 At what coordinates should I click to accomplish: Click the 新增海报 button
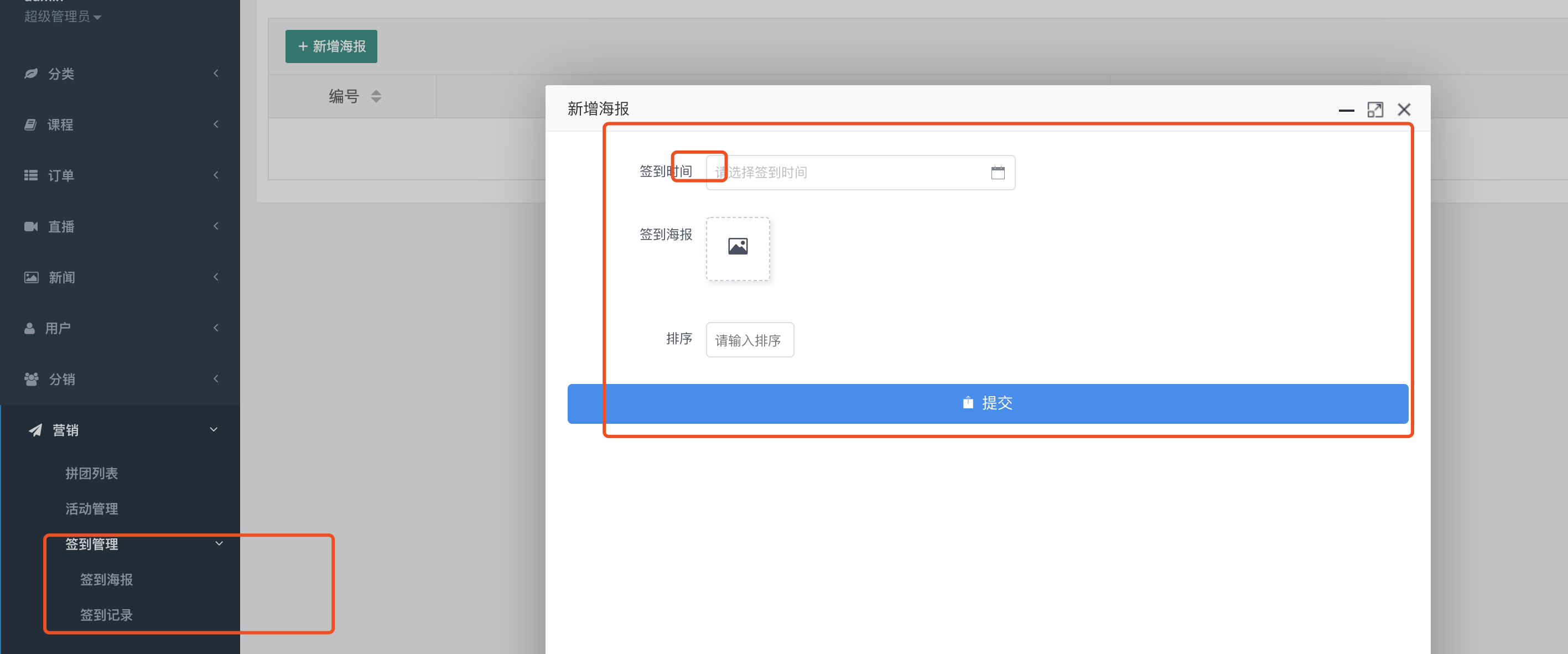[331, 46]
